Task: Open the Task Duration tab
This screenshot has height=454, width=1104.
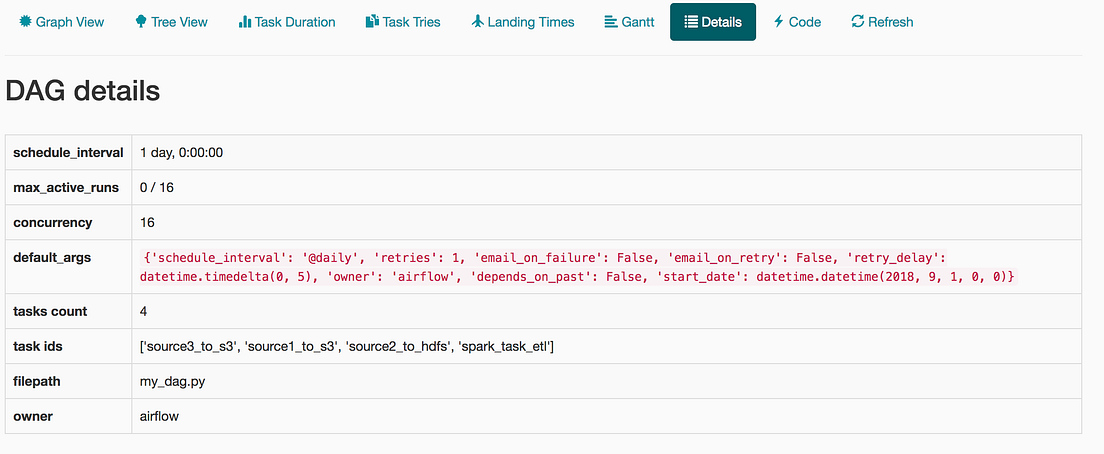Action: (x=287, y=22)
